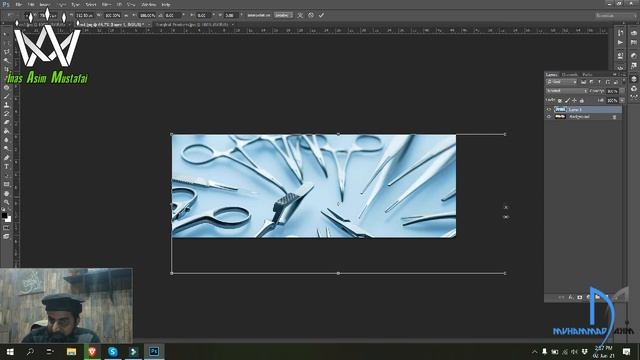This screenshot has width=640, height=360.
Task: Click the foreground color swatch
Action: [4, 215]
